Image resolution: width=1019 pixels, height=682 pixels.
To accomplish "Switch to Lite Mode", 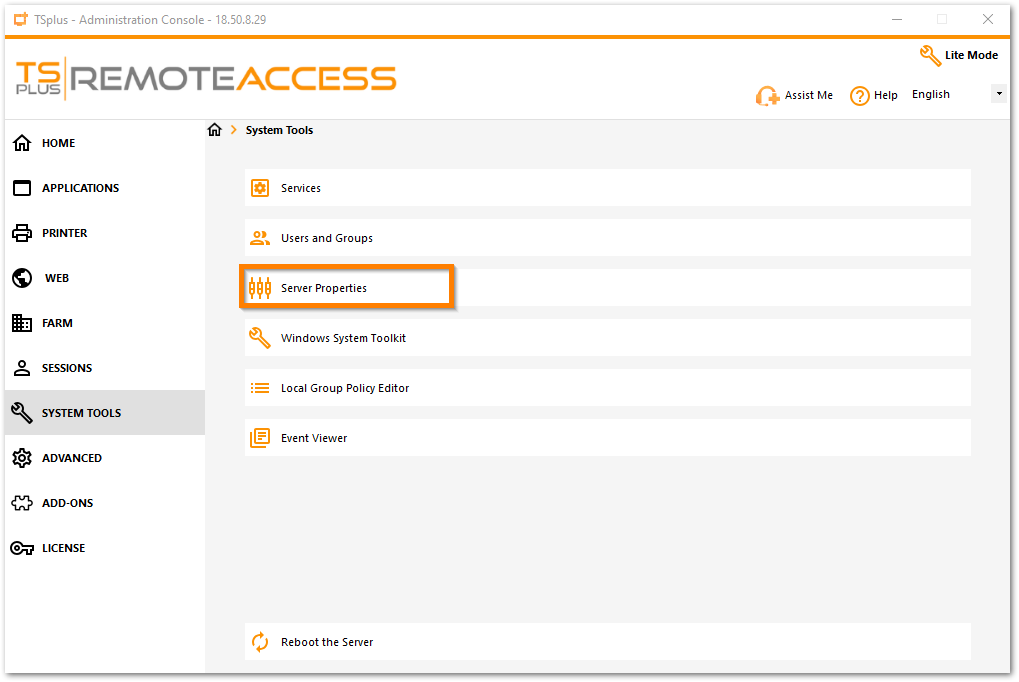I will (959, 55).
